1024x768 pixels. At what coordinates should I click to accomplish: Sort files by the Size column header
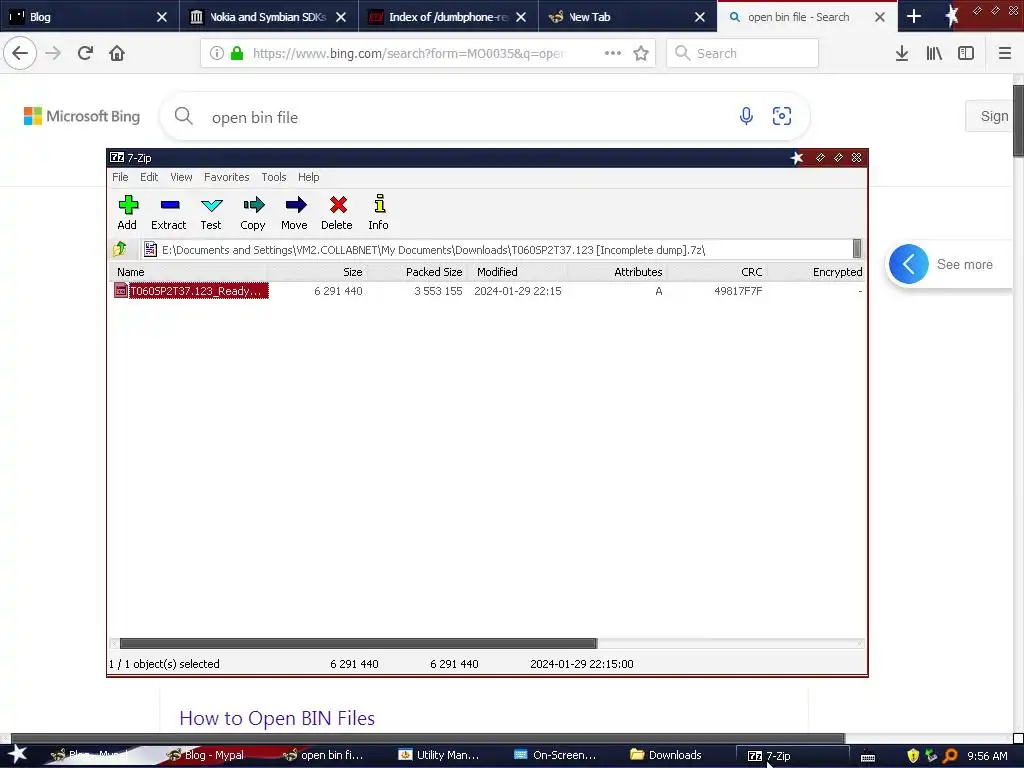[317, 272]
